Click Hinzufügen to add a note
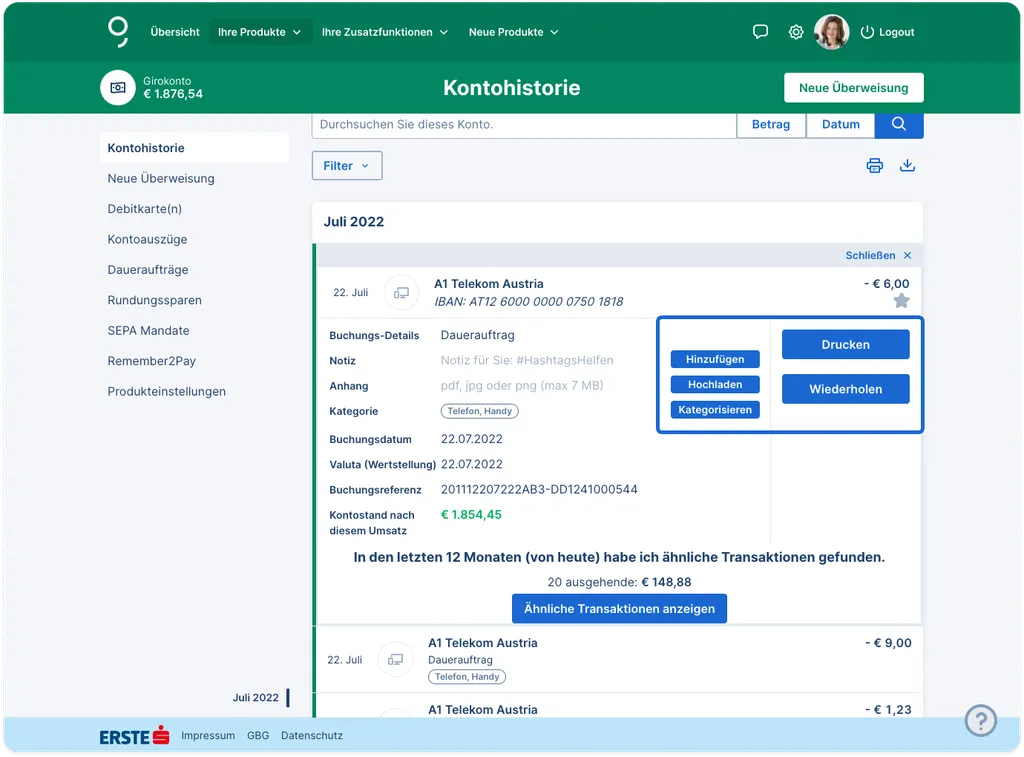This screenshot has width=1024, height=757. (x=715, y=359)
